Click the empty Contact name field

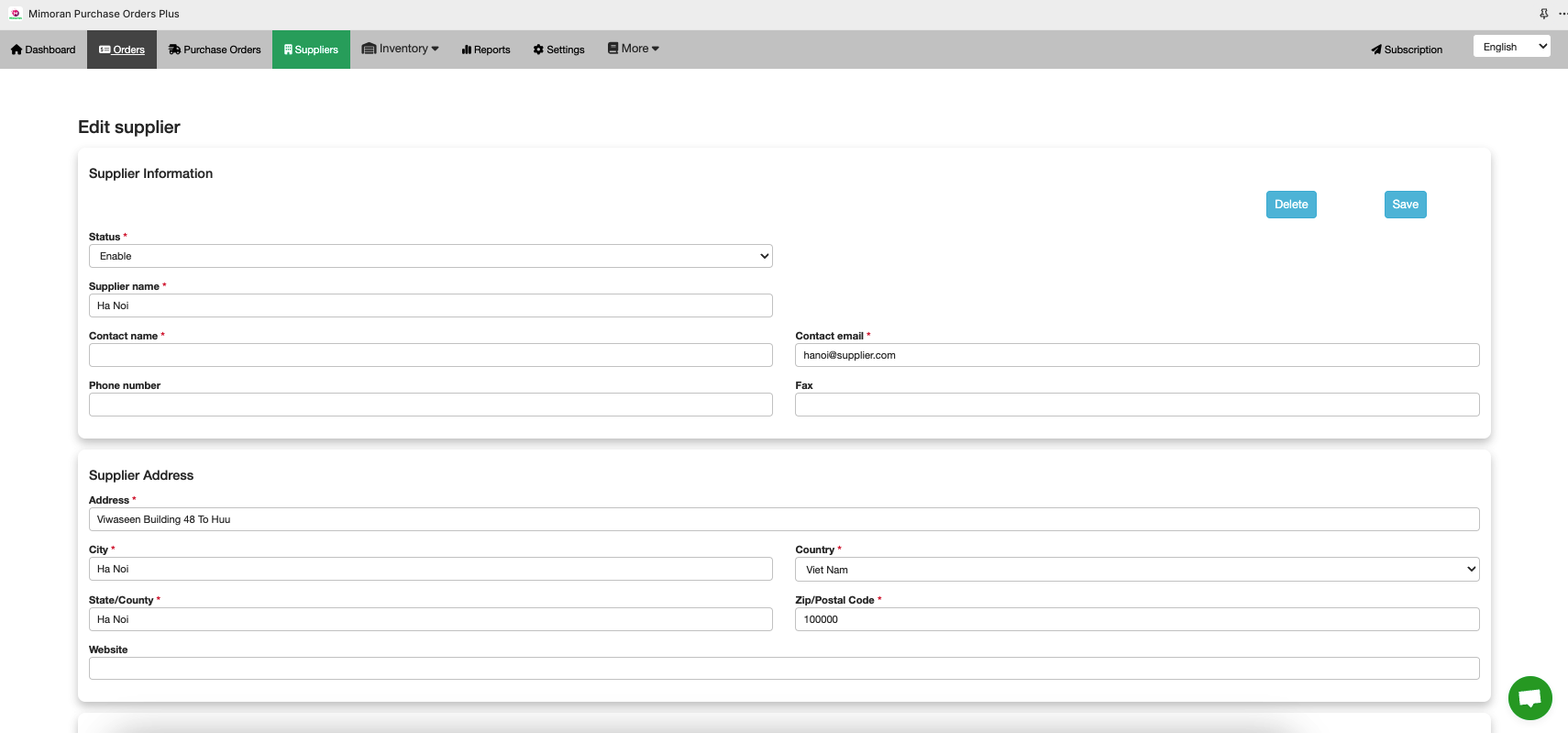[x=430, y=355]
